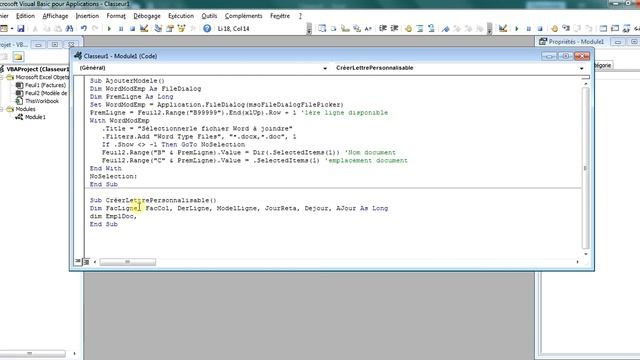Click the View Microsoft Excel icon
The image size is (640, 360).
(4, 29)
